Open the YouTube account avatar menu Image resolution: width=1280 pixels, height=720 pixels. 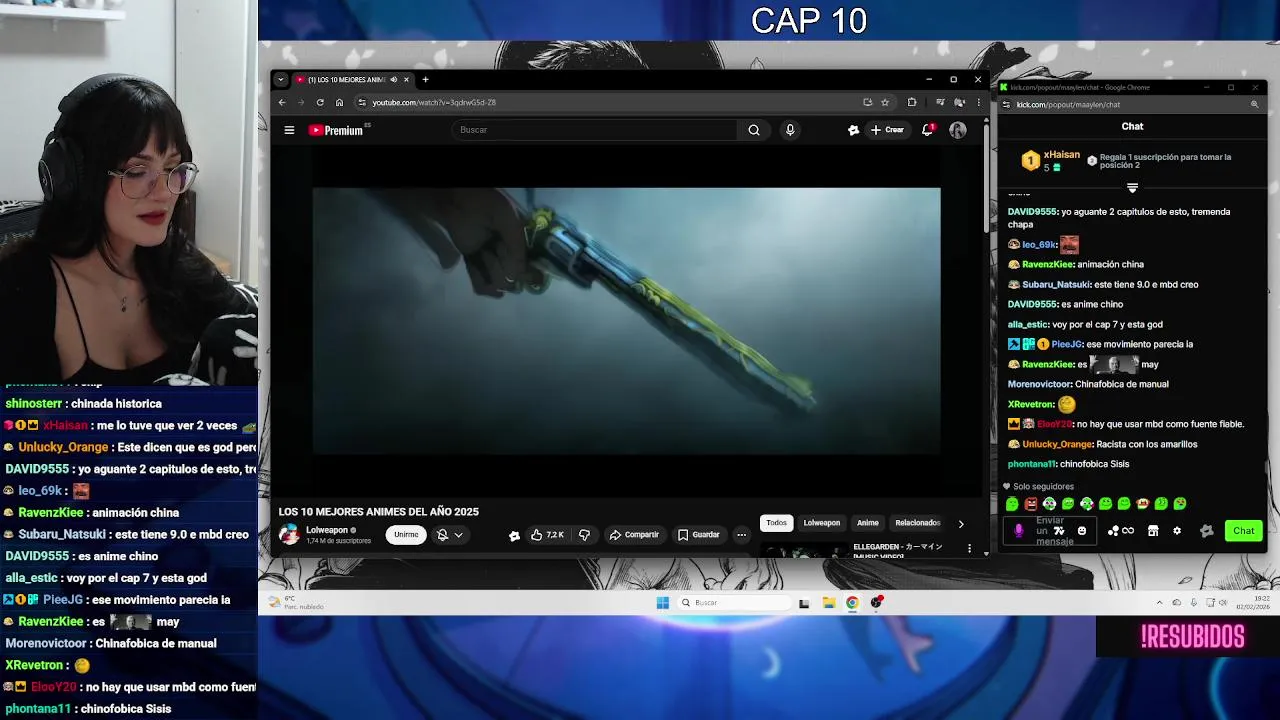point(958,130)
